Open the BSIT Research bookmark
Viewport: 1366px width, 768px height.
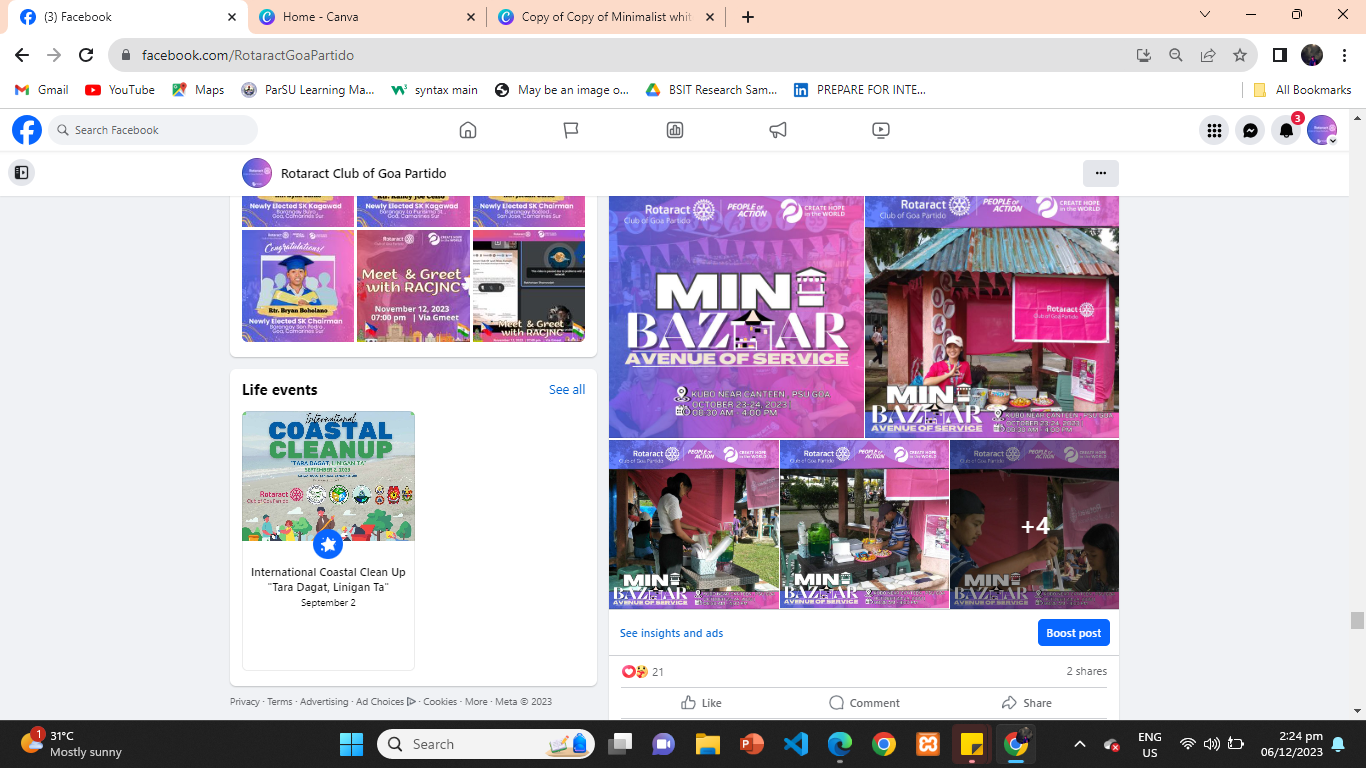(711, 89)
